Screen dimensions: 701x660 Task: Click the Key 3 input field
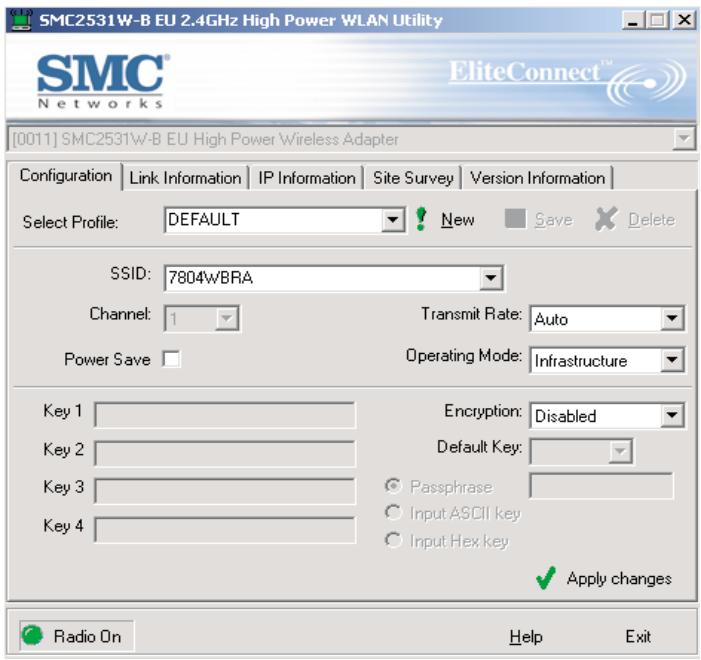tap(225, 491)
